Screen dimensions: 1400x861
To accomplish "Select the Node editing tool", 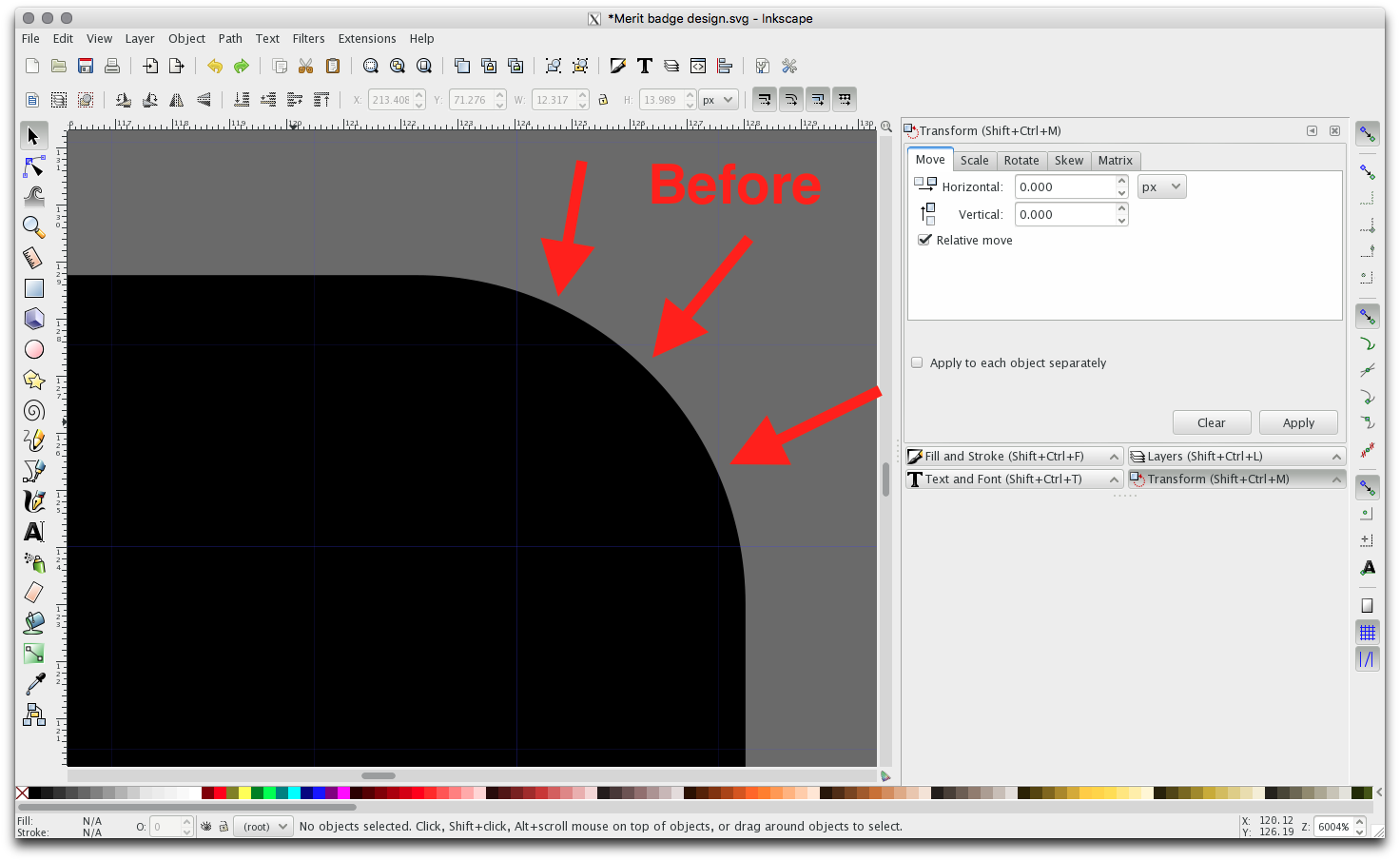I will (34, 166).
